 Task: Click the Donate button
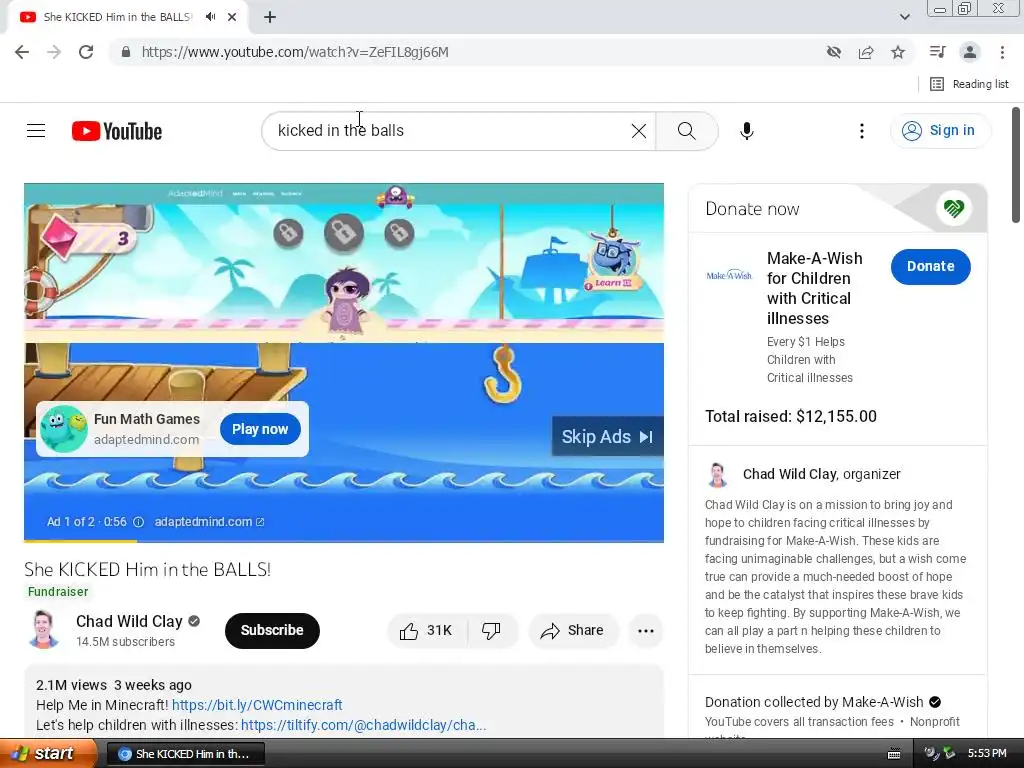930,266
